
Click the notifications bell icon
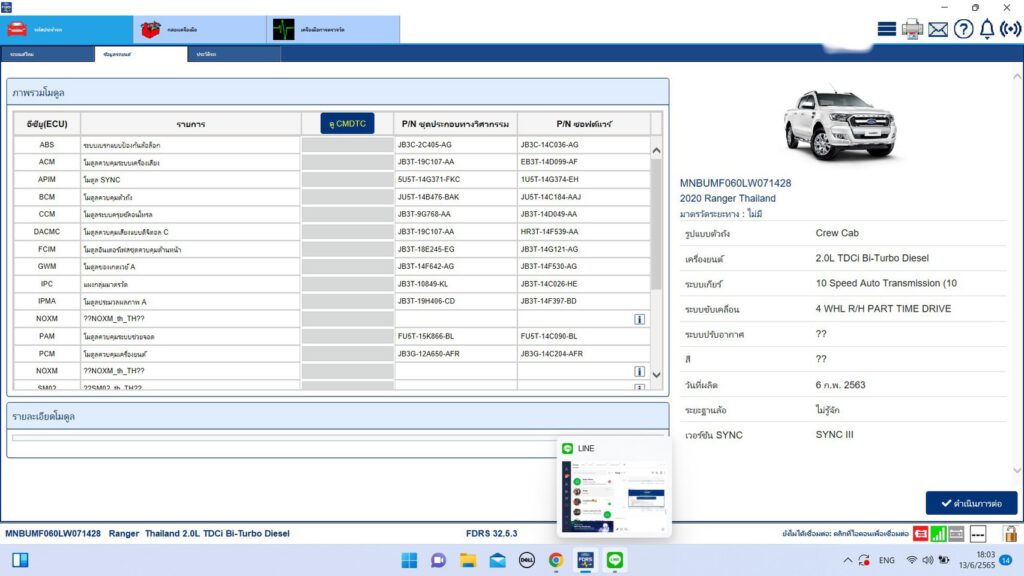click(x=987, y=27)
